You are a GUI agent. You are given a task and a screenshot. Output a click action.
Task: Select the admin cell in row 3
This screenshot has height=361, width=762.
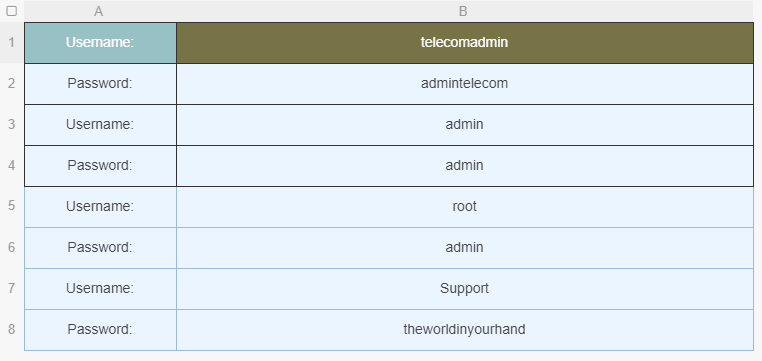[x=465, y=124]
